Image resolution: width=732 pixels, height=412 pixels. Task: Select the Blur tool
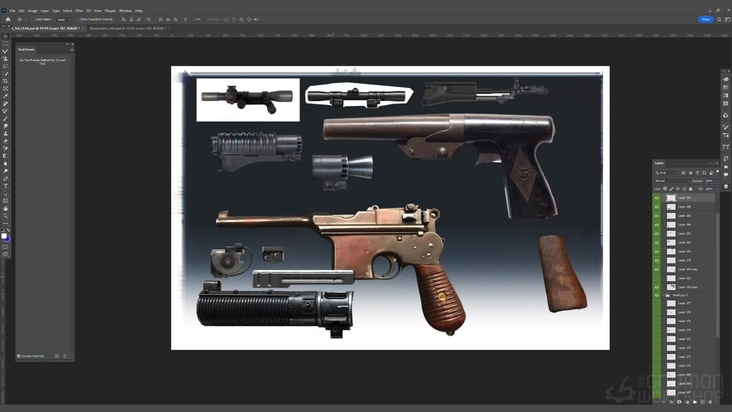pyautogui.click(x=6, y=163)
